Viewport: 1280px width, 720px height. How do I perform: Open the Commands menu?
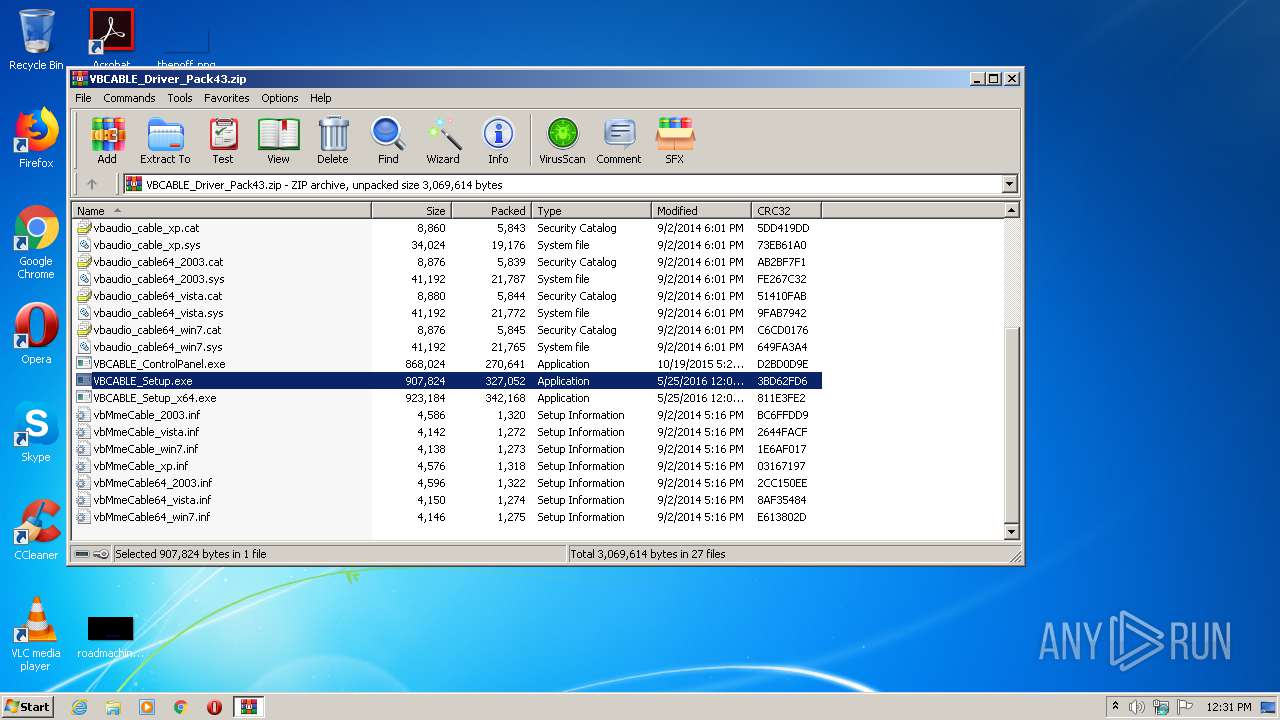click(x=129, y=98)
